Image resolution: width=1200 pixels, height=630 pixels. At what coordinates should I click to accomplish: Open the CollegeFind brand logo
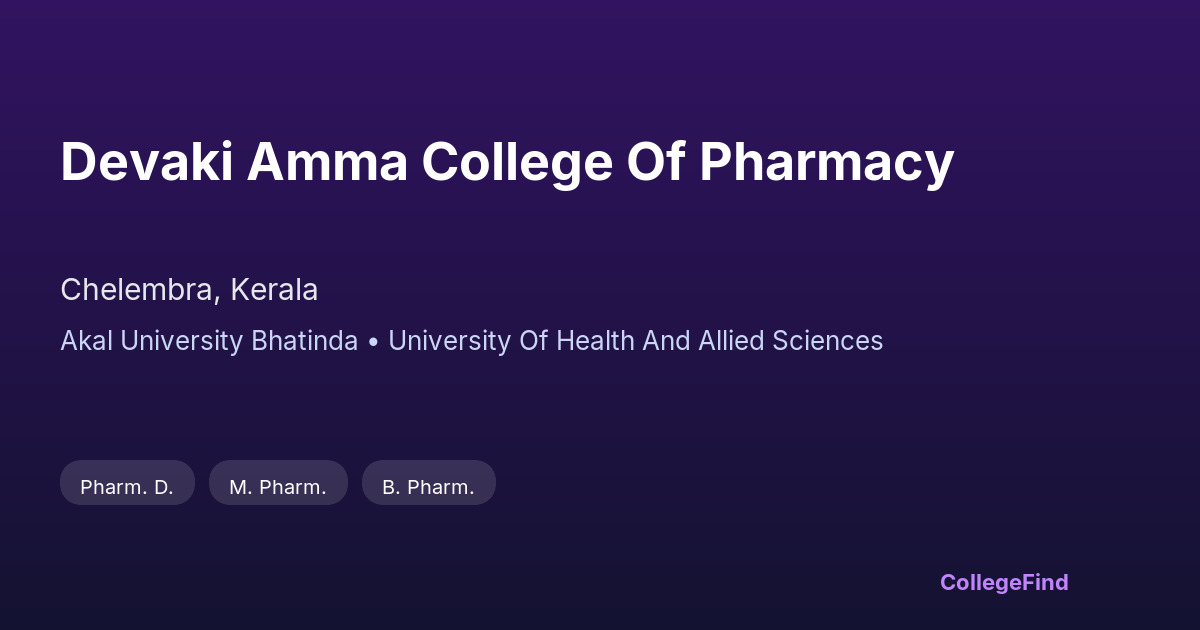(x=1004, y=582)
